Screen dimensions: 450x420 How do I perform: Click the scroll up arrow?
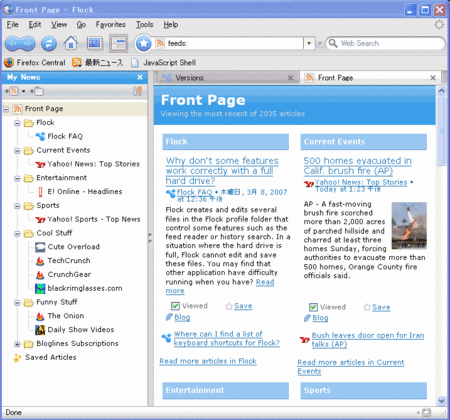click(441, 90)
